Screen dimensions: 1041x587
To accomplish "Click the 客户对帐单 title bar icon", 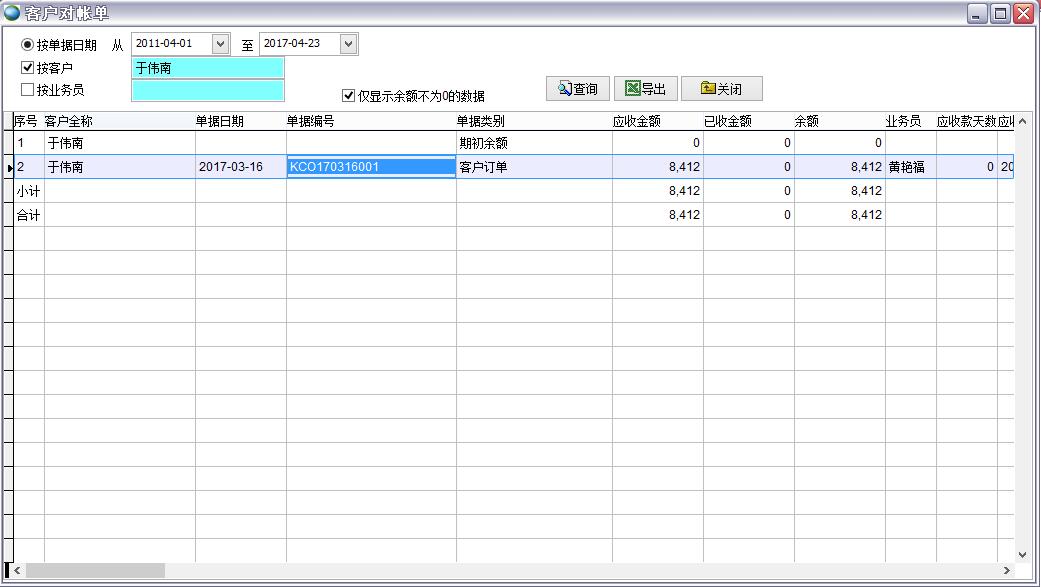I will click(x=12, y=13).
